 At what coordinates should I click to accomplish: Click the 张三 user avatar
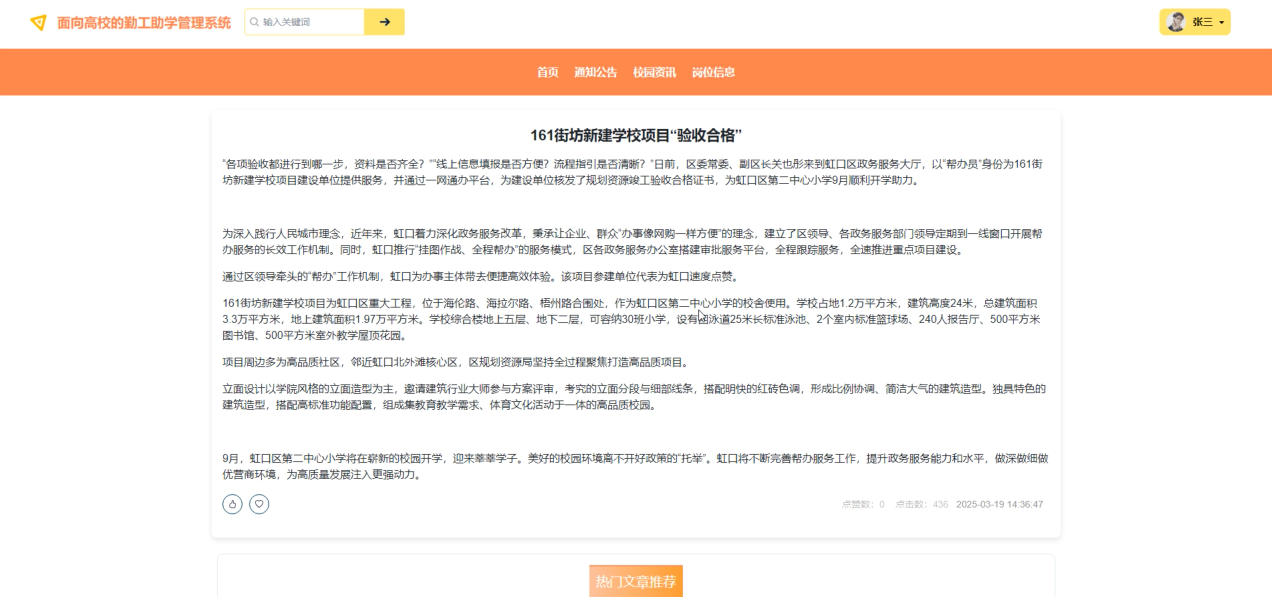[1176, 22]
